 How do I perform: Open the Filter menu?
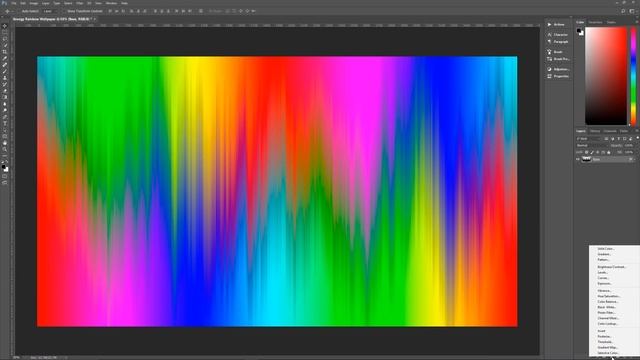coord(80,3)
